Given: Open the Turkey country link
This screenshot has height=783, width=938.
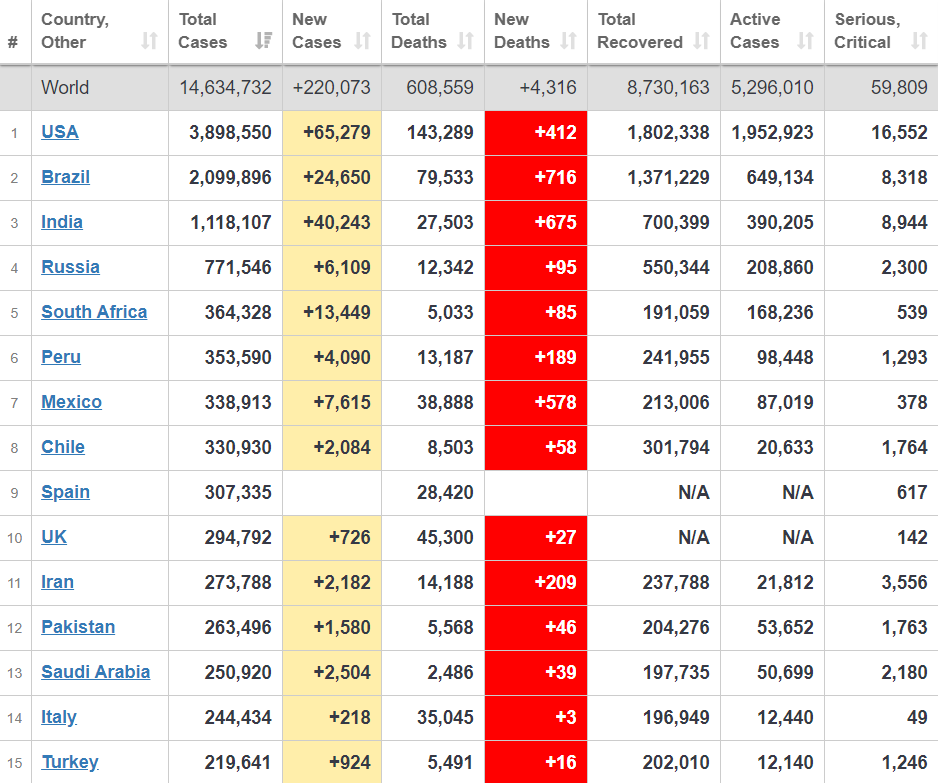Looking at the screenshot, I should click(x=70, y=762).
